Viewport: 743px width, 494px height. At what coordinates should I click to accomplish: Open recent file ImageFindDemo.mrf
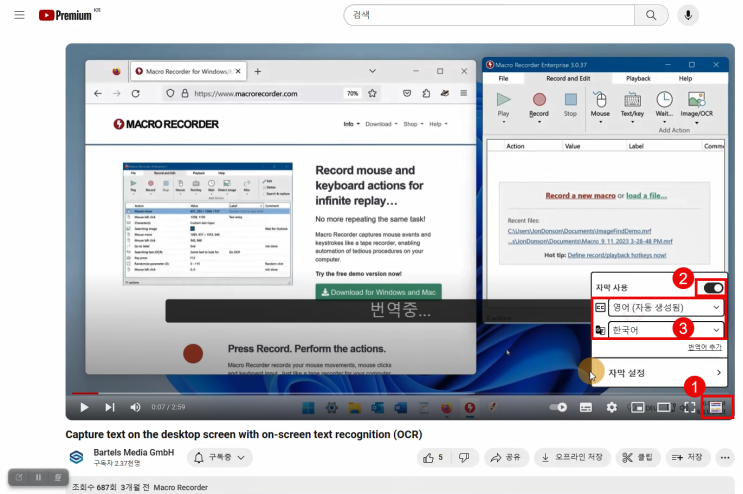pyautogui.click(x=579, y=231)
